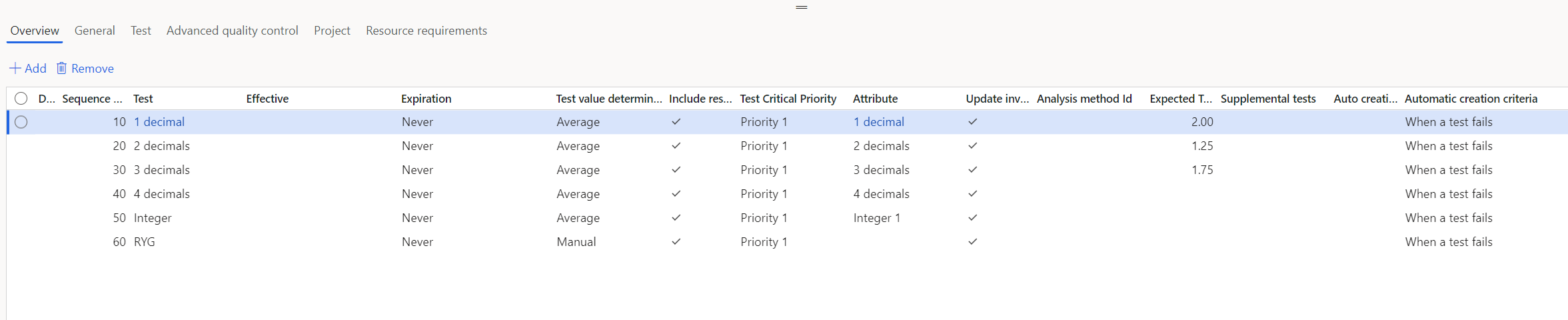Click the Remove trash icon

pyautogui.click(x=61, y=68)
